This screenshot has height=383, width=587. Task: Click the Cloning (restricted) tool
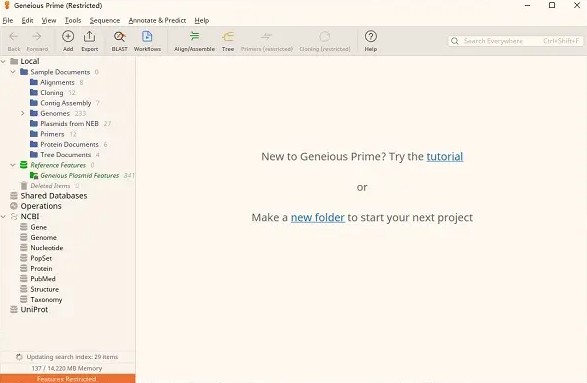point(325,41)
